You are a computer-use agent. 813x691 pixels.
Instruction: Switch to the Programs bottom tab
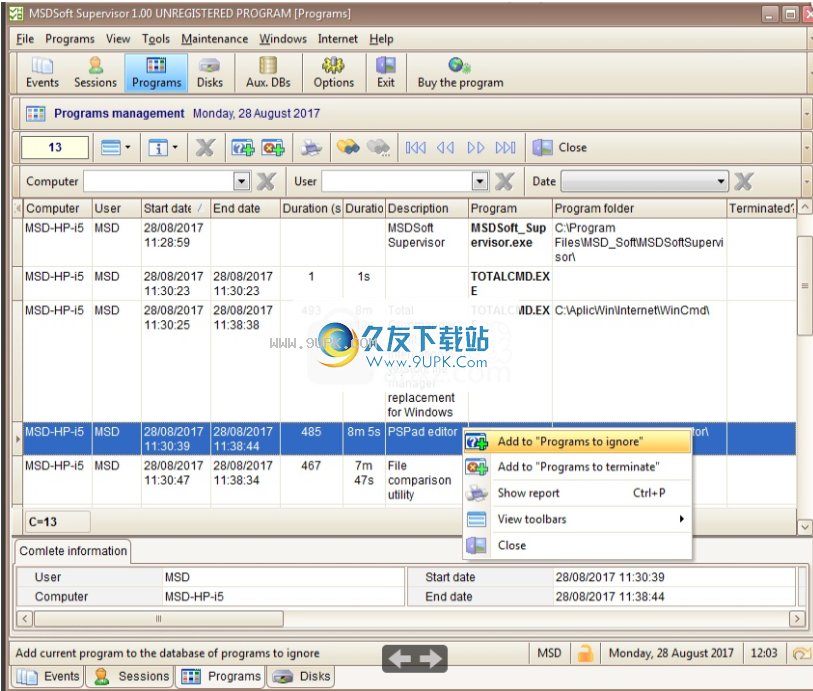(221, 676)
